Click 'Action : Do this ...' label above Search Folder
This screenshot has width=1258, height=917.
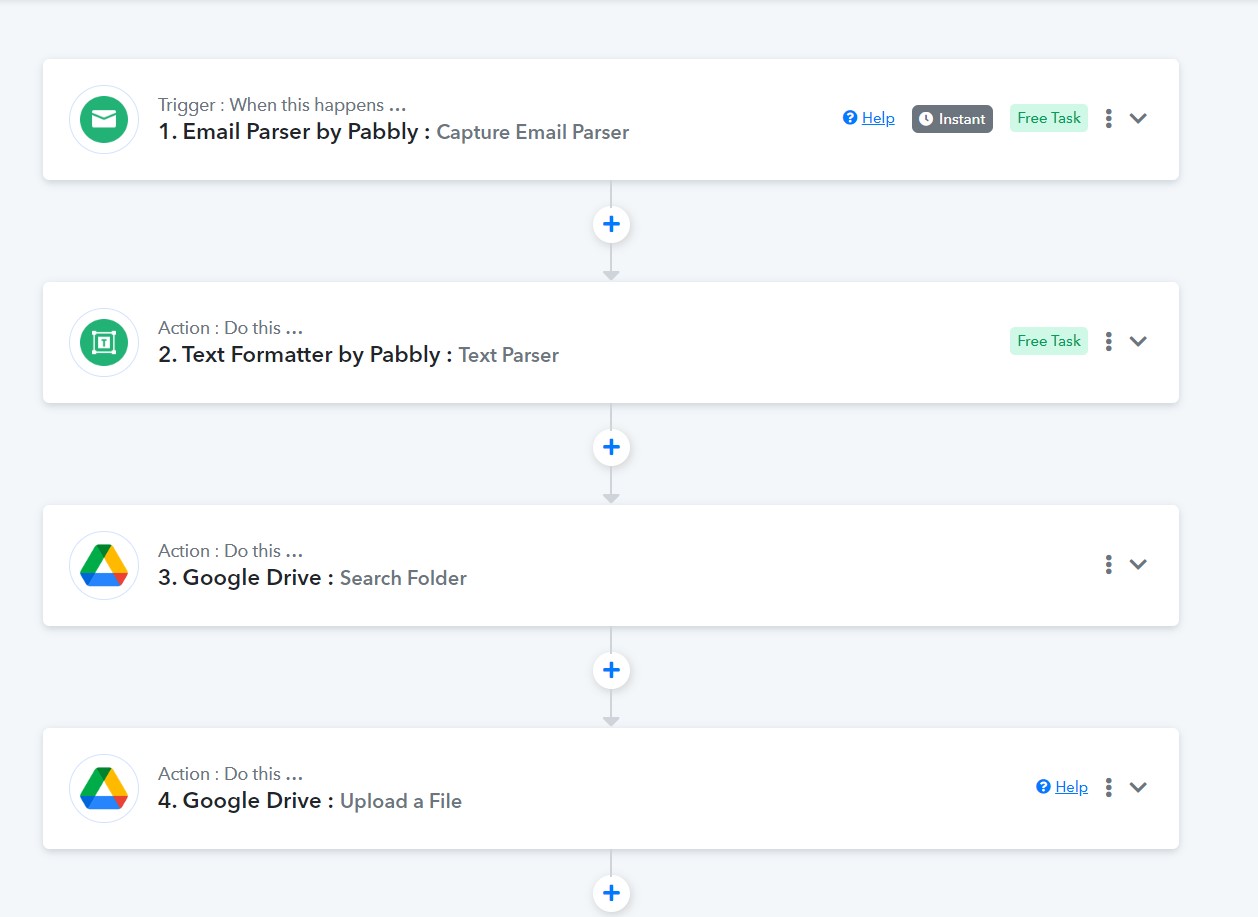tap(230, 551)
